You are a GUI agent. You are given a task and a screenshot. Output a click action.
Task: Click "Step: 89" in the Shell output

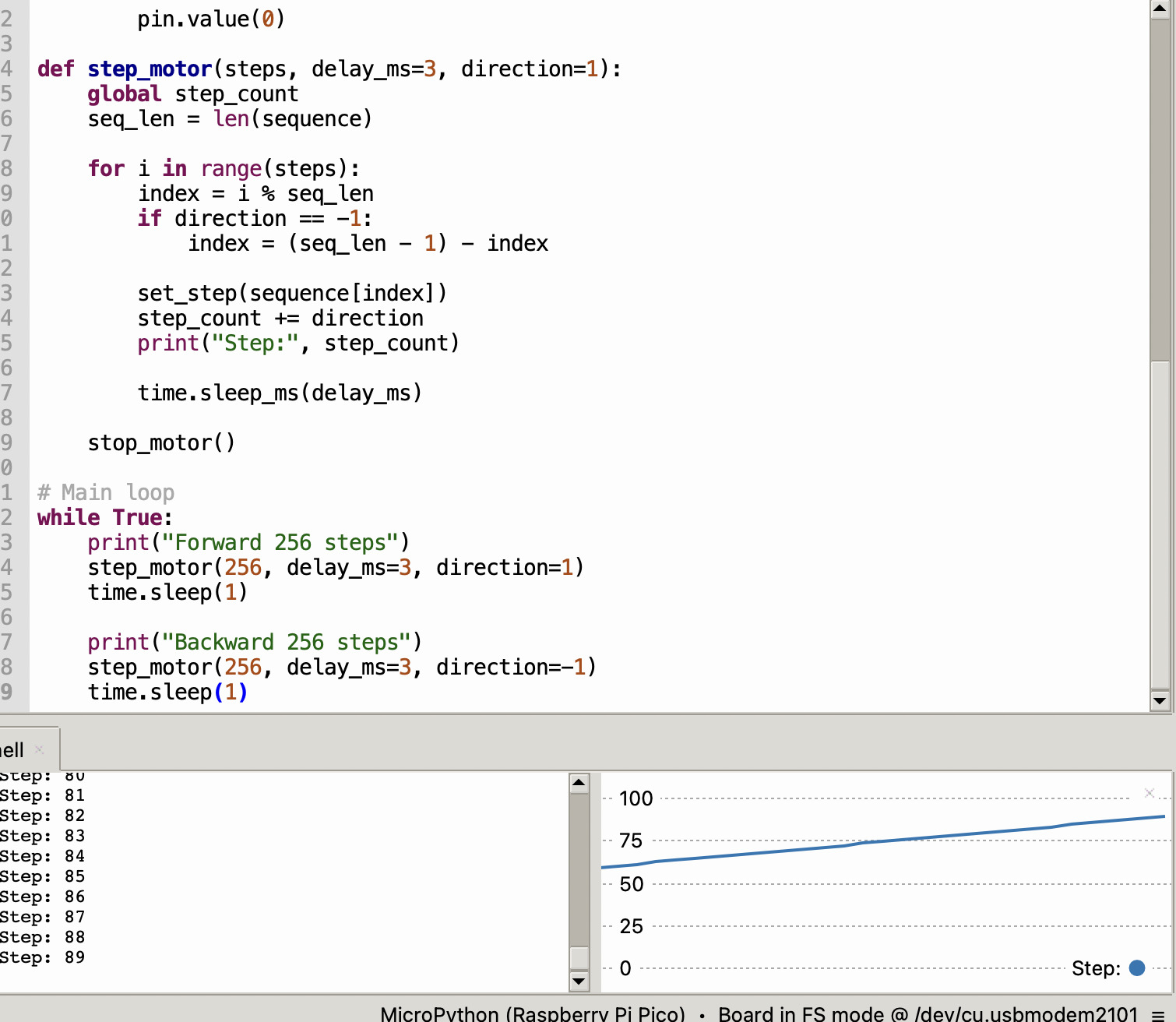tap(42, 957)
